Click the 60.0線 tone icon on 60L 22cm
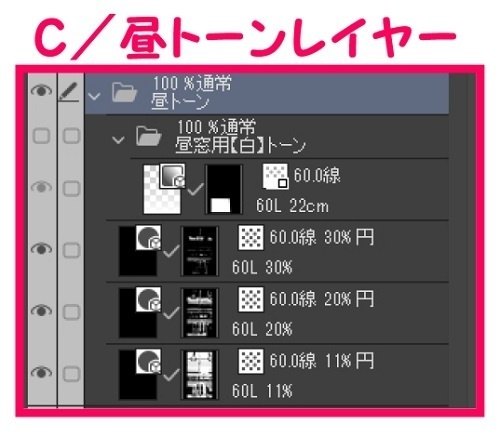Viewport: 500px width, 437px height. click(275, 176)
